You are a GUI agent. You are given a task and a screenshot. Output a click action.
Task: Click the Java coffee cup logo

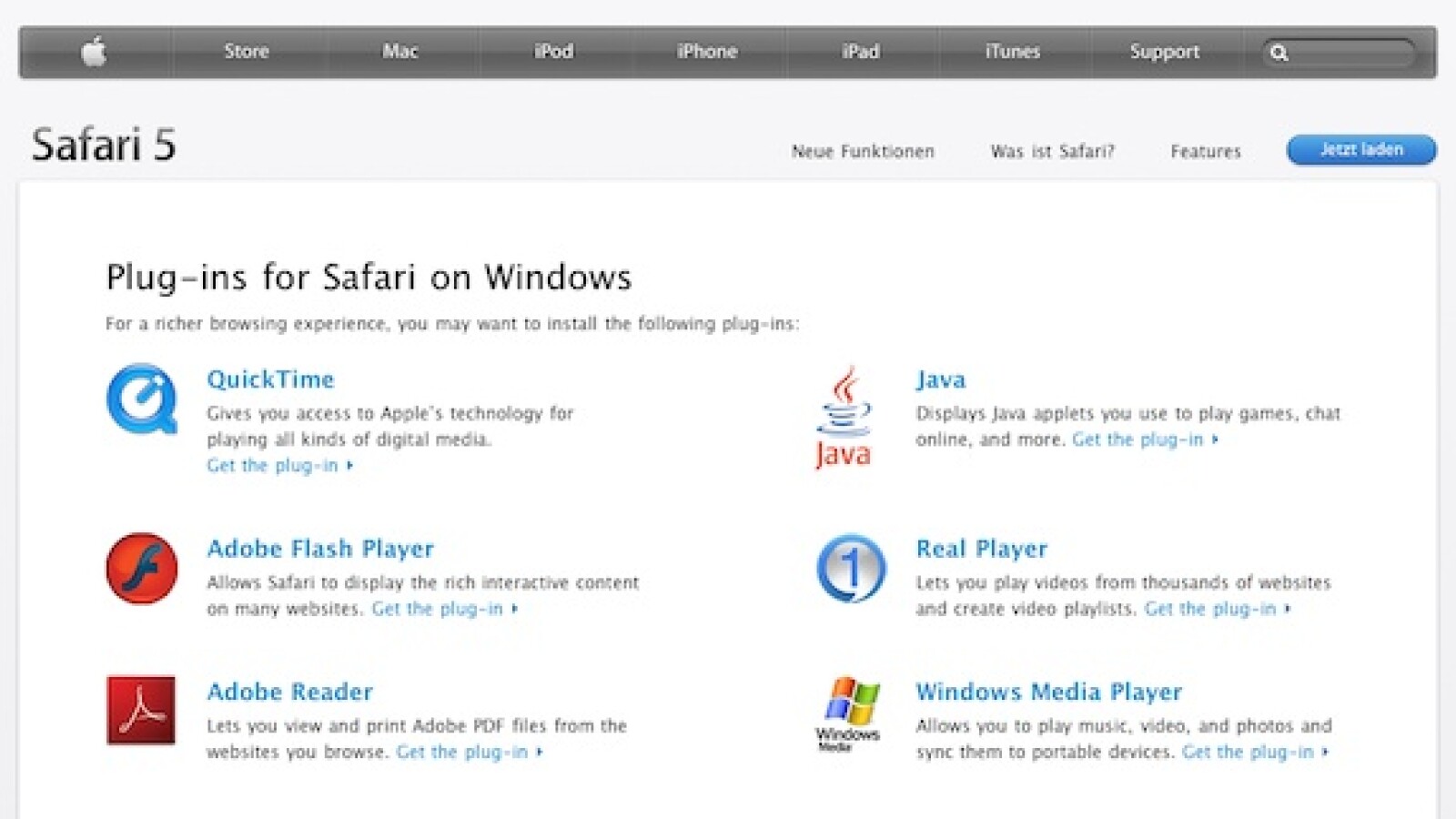844,417
